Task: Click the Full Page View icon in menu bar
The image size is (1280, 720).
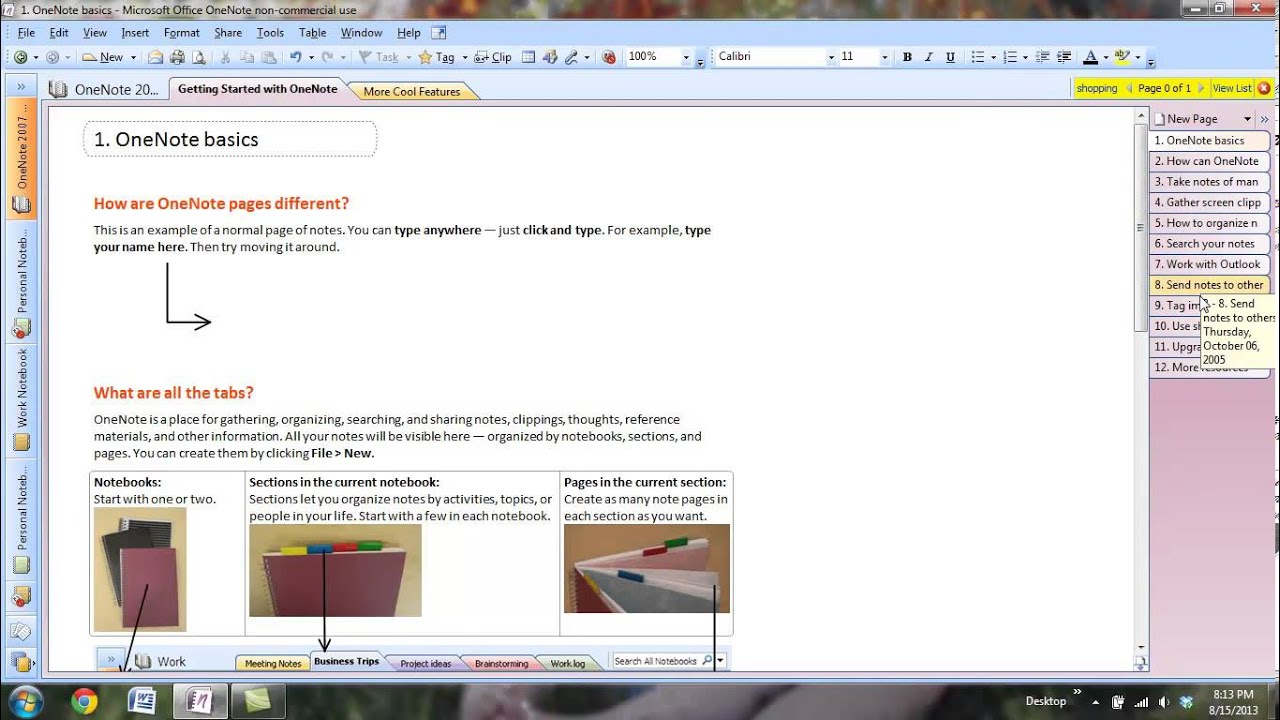Action: (438, 33)
